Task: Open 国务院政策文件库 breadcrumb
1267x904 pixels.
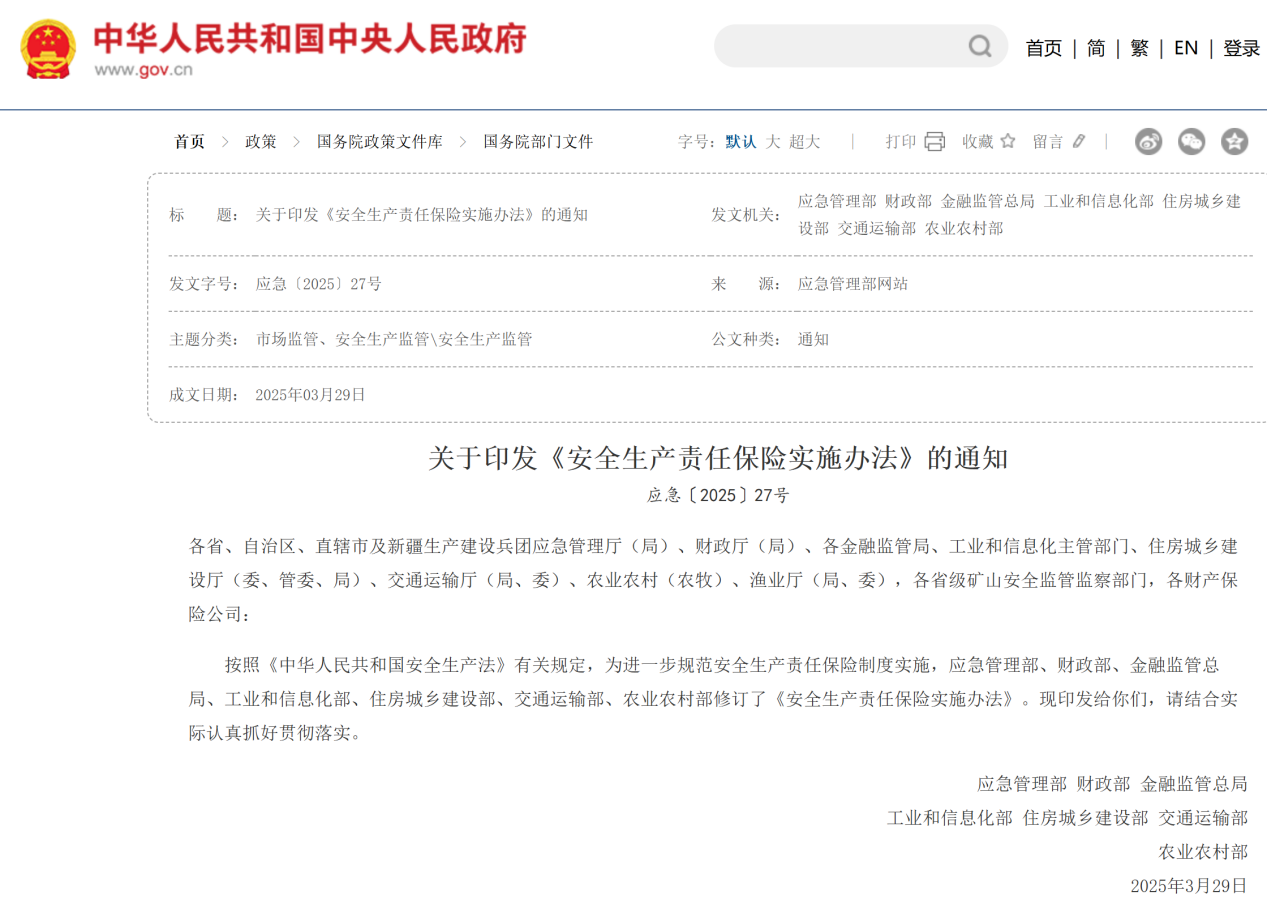Action: tap(379, 142)
